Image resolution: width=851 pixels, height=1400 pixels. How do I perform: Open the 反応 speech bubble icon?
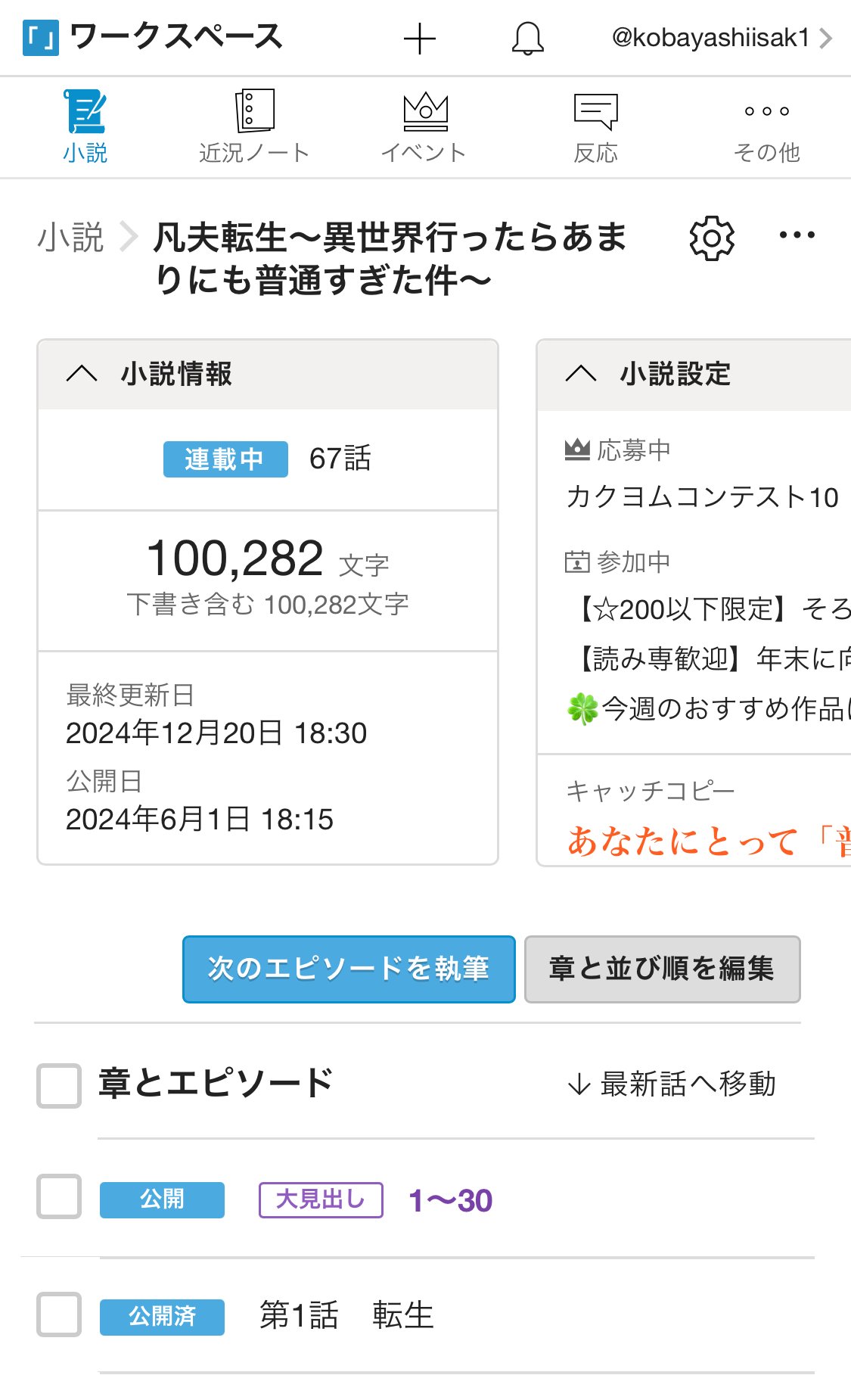click(x=595, y=112)
